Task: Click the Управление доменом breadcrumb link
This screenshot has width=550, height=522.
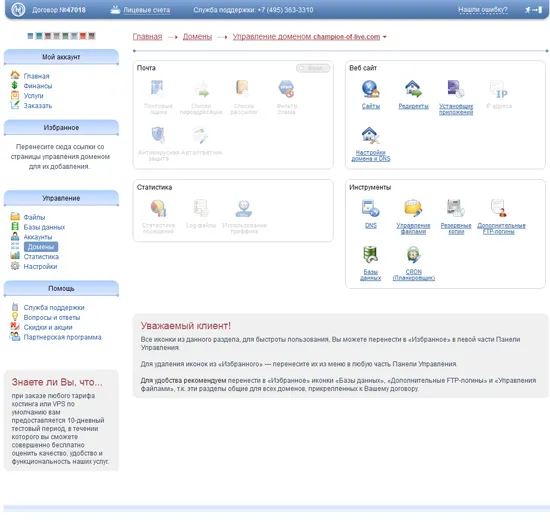Action: (306, 36)
